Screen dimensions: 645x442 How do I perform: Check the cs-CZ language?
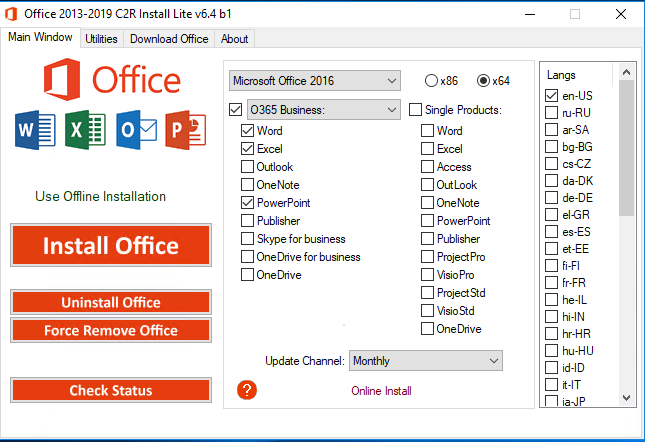click(551, 164)
